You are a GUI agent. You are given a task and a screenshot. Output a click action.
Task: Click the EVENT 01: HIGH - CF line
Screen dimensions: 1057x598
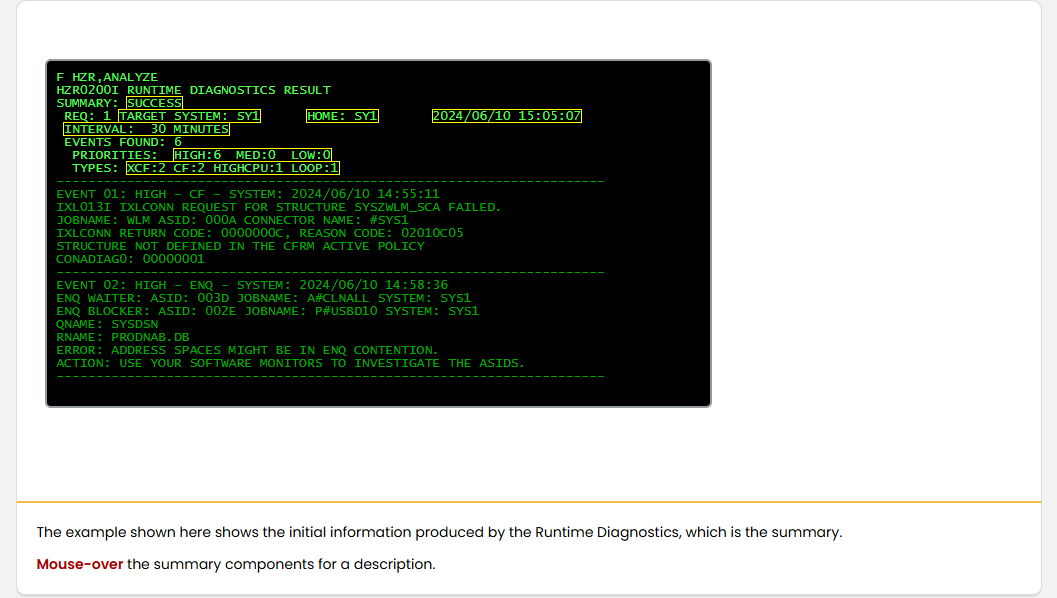(248, 194)
